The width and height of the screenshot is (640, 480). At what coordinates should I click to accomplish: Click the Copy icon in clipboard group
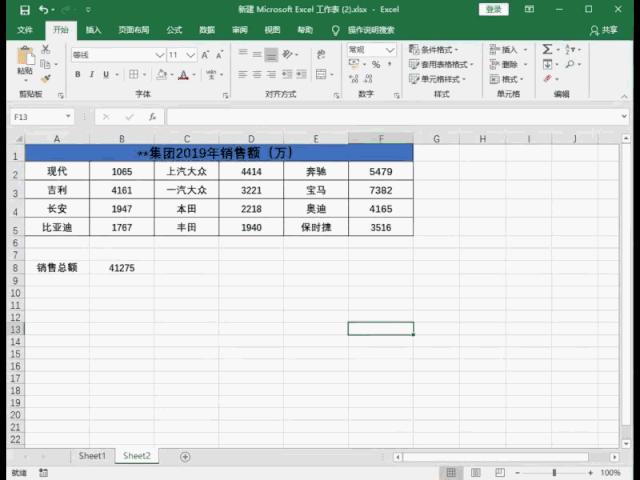pyautogui.click(x=45, y=64)
